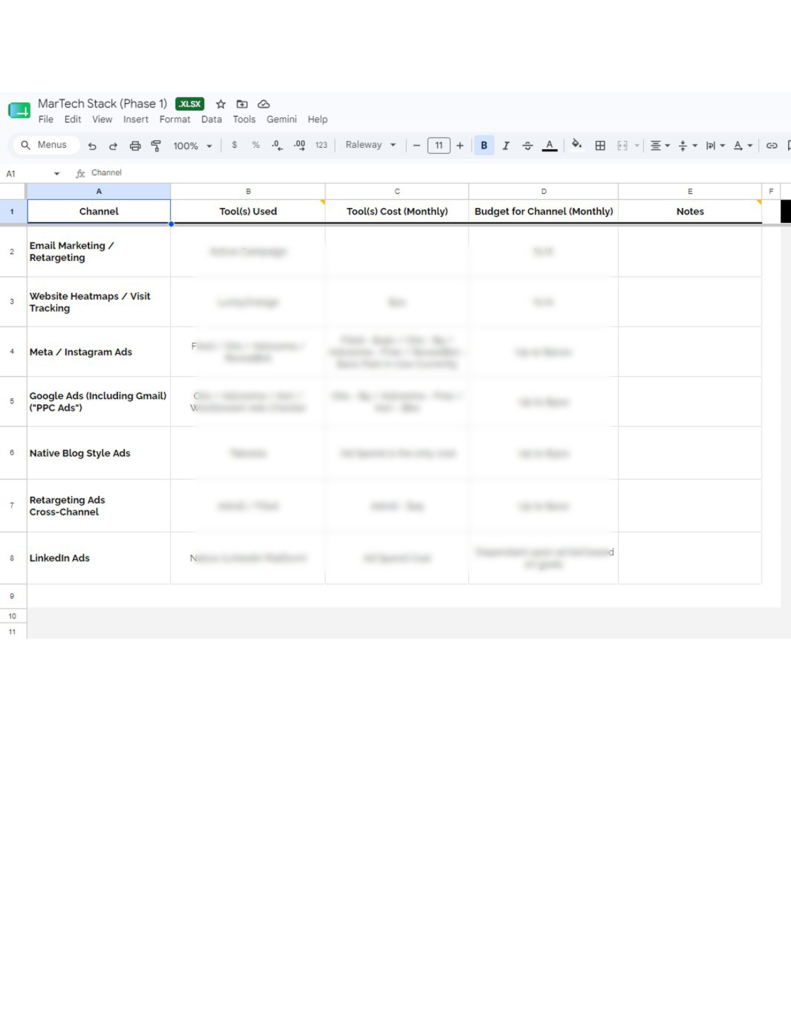The width and height of the screenshot is (791, 1024).
Task: Toggle bold formatting
Action: pos(484,146)
